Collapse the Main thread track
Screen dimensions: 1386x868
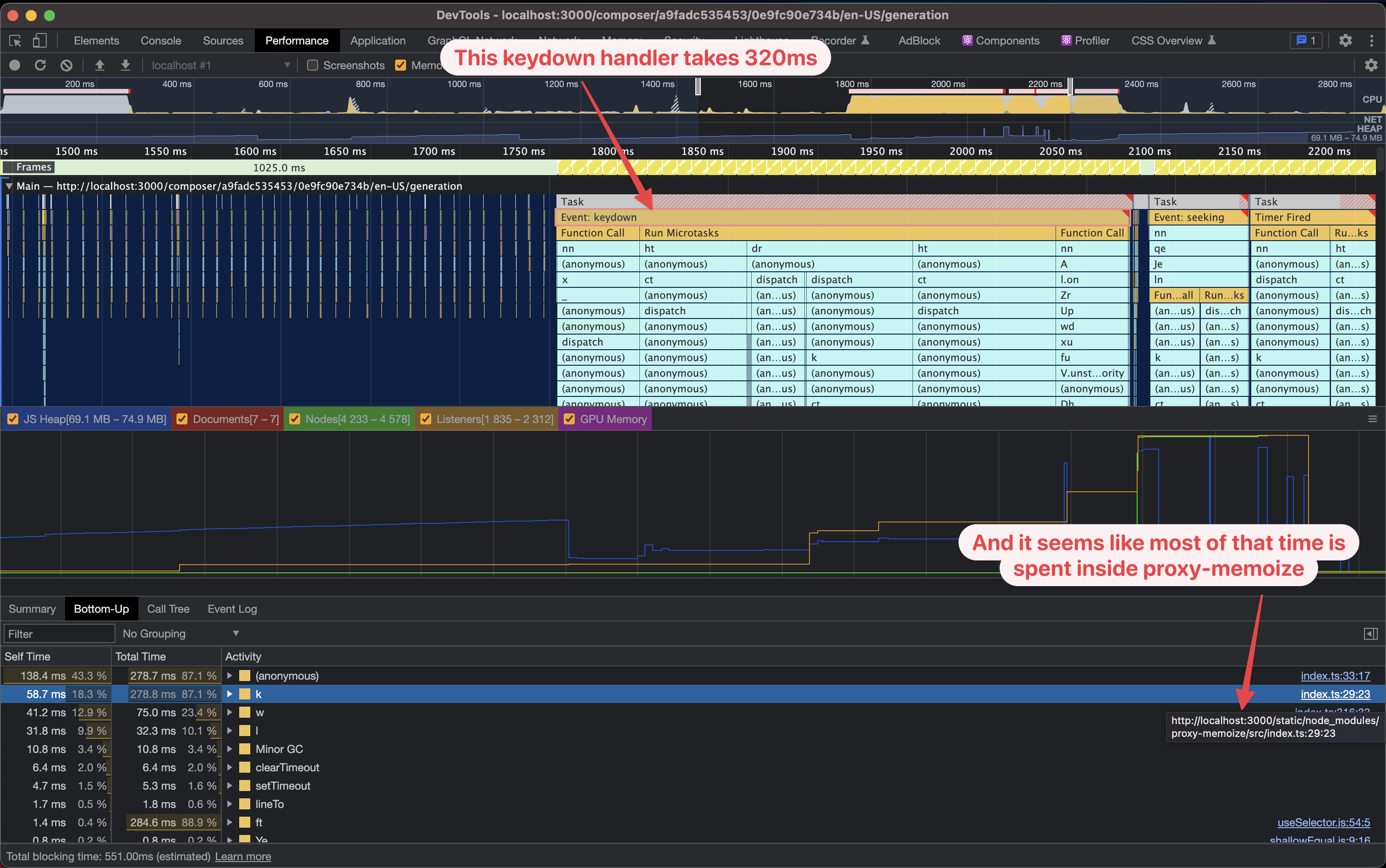click(x=8, y=186)
